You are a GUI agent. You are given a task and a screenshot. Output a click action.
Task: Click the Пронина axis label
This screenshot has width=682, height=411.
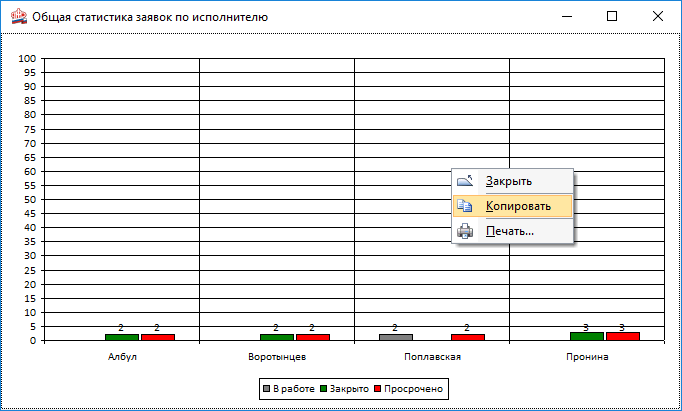586,356
